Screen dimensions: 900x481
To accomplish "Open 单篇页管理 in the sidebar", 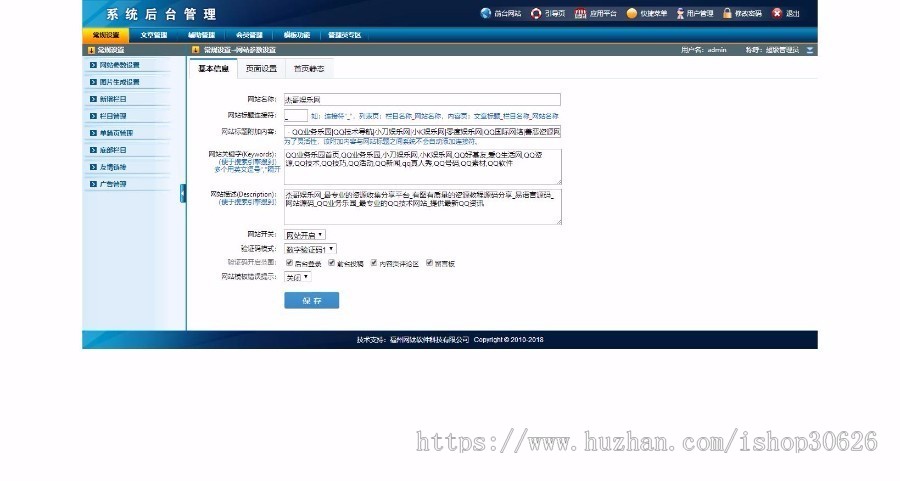I will (x=117, y=133).
